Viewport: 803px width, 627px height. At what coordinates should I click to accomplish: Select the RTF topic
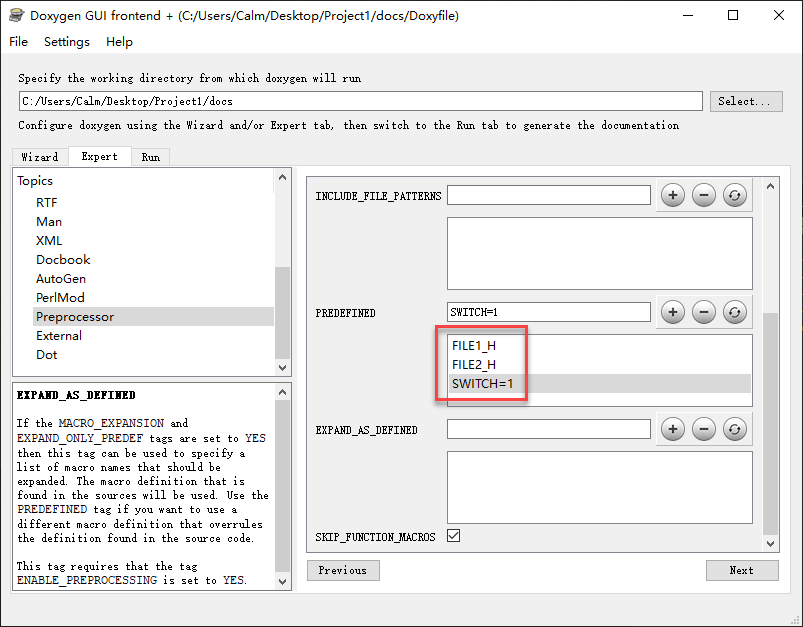point(47,202)
